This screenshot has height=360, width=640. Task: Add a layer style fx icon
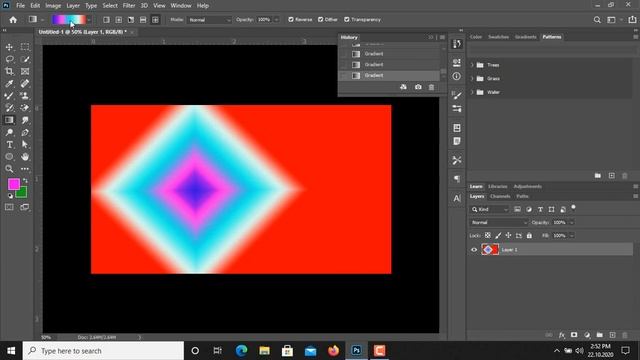pyautogui.click(x=562, y=335)
